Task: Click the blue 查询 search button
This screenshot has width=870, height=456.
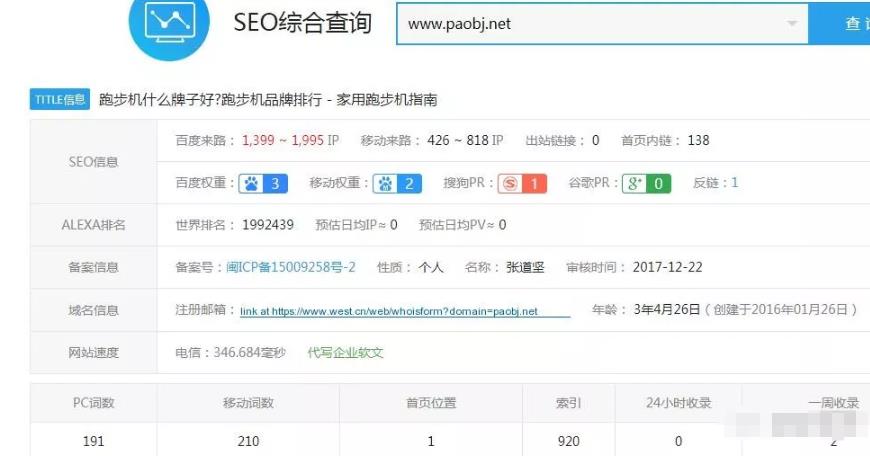Action: point(839,24)
